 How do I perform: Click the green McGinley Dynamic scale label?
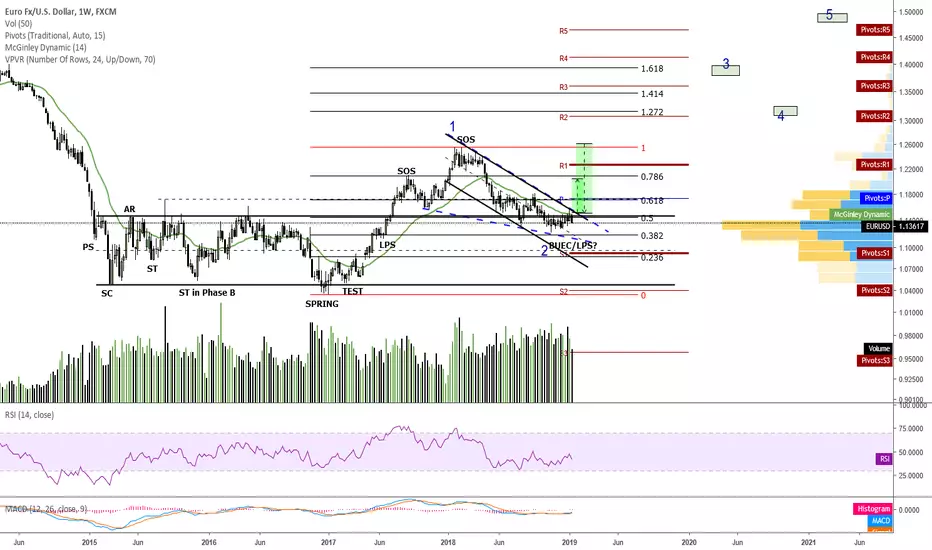click(861, 215)
